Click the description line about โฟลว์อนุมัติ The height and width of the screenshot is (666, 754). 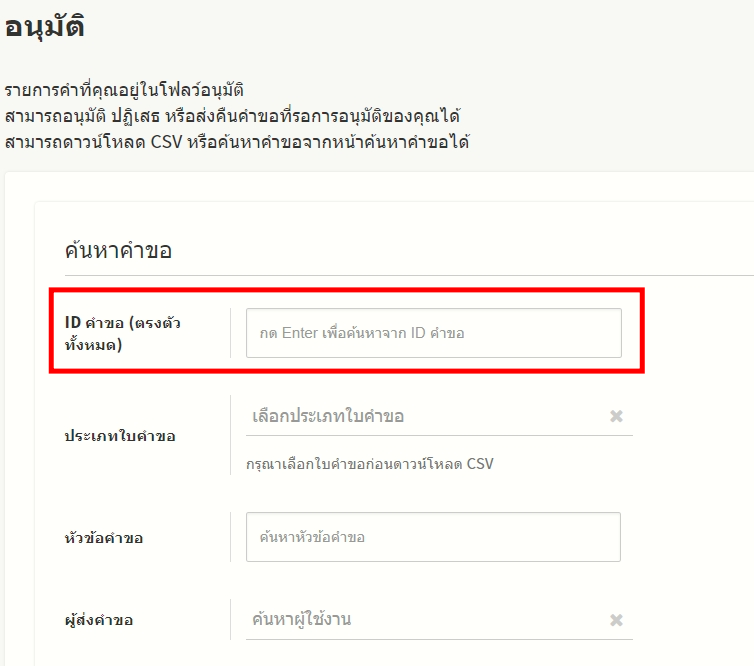(125, 91)
